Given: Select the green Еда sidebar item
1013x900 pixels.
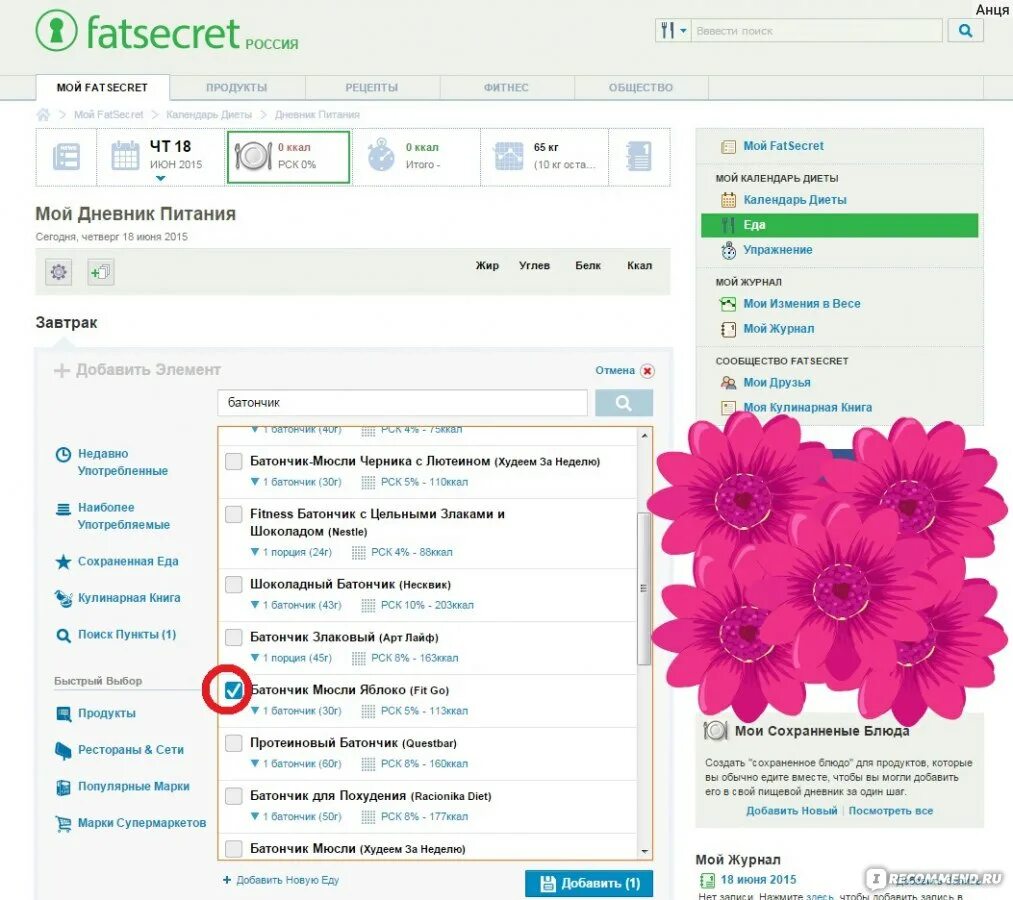Looking at the screenshot, I should [839, 225].
